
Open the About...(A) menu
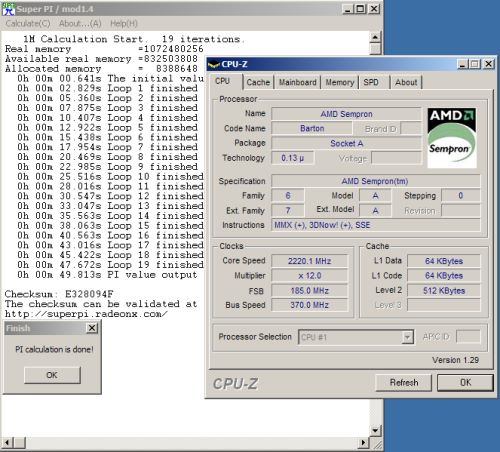point(80,23)
